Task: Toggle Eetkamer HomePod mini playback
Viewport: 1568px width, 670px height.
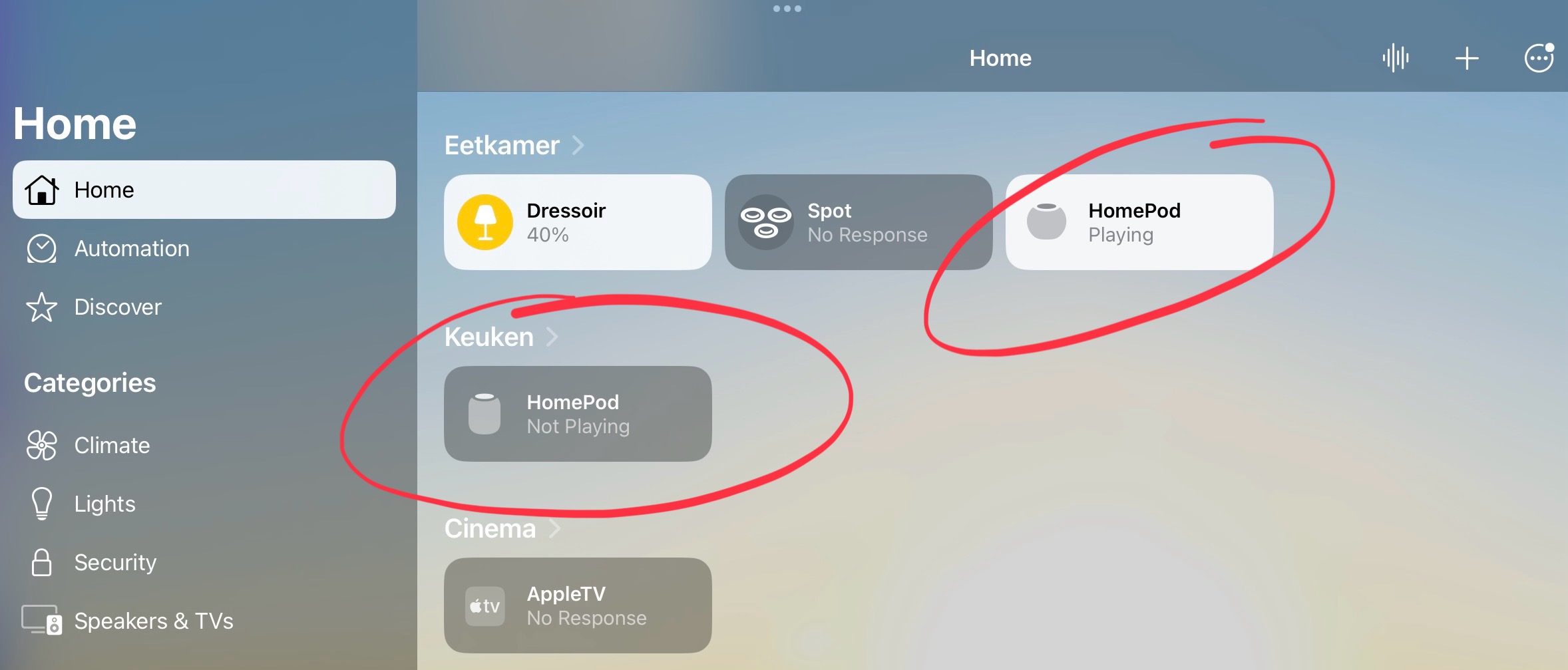Action: (1139, 222)
